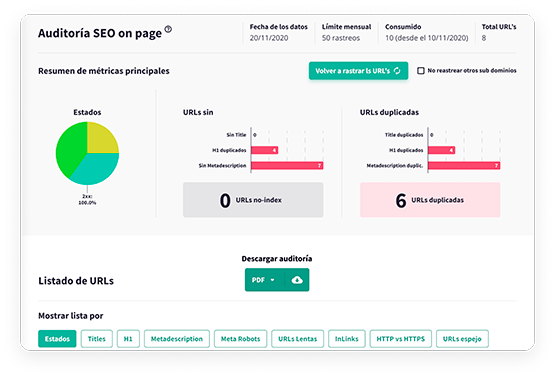Click the Volver a rastrar URL's button
Viewport: 555px width, 377px height.
point(358,71)
